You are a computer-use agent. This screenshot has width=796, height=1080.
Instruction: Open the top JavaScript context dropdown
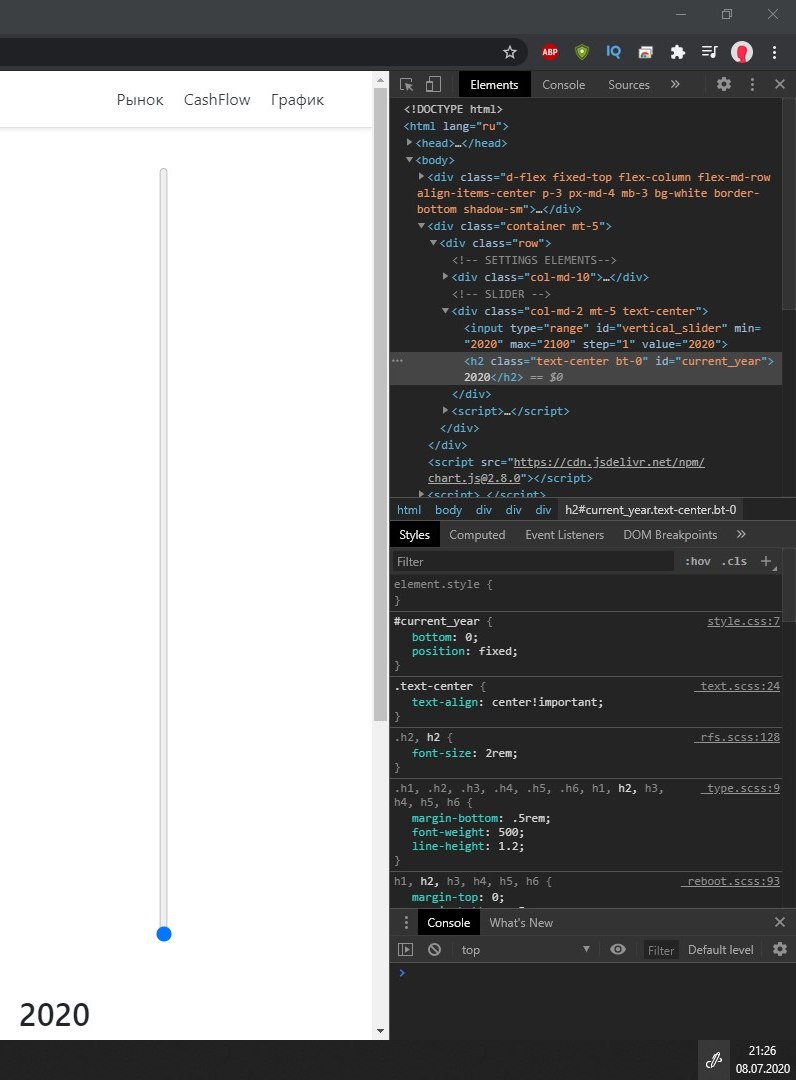pos(525,949)
